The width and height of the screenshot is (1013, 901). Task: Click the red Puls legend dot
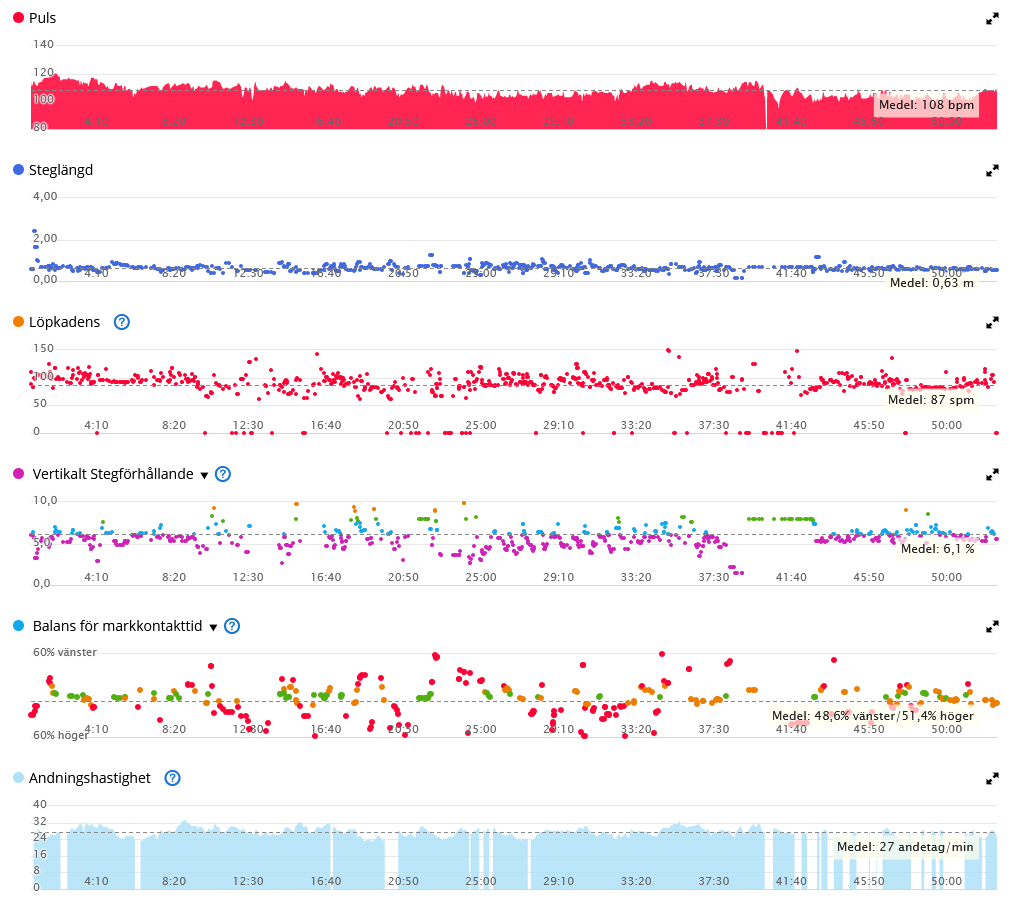pos(18,18)
